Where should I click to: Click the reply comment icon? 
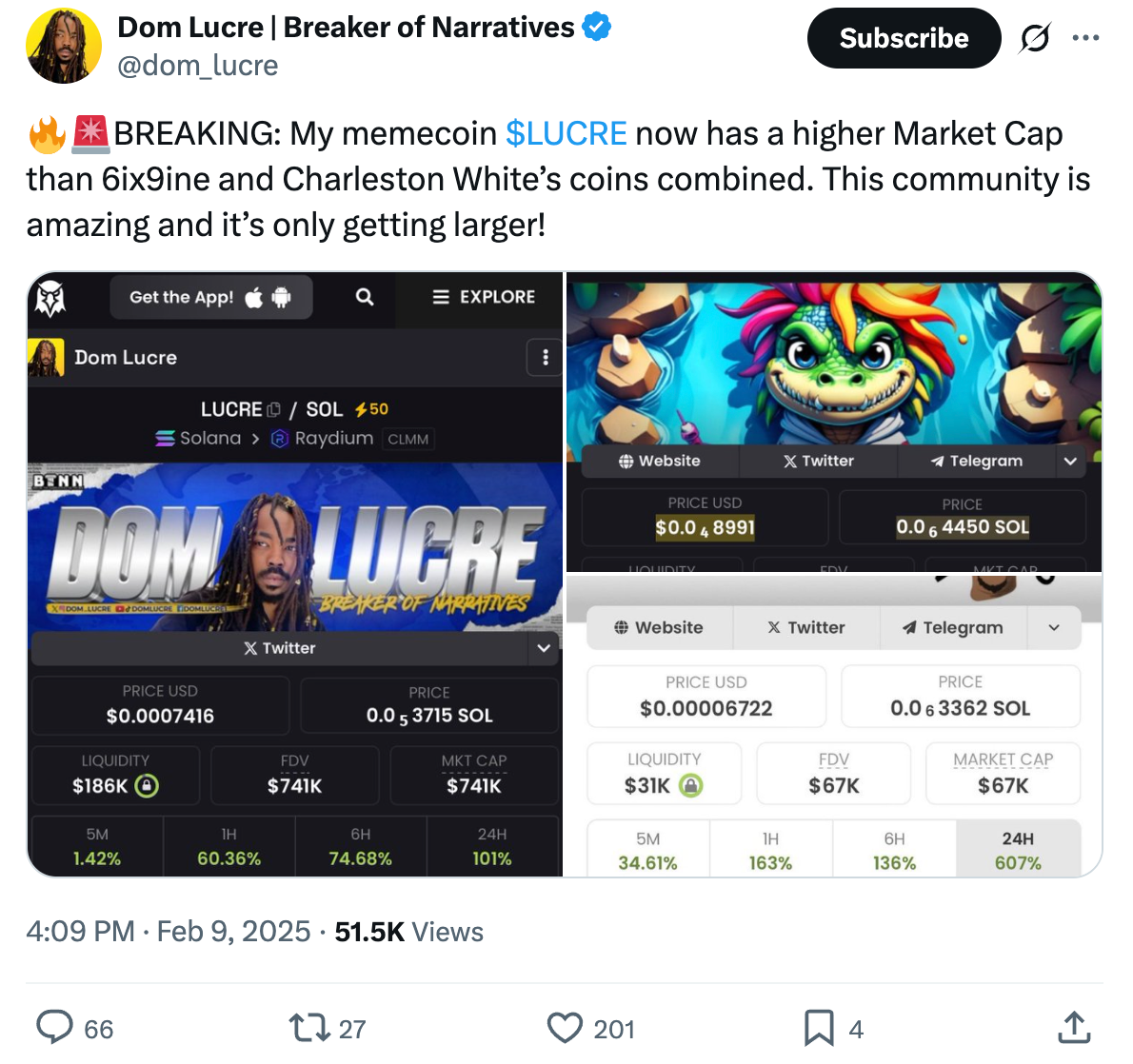[55, 1027]
